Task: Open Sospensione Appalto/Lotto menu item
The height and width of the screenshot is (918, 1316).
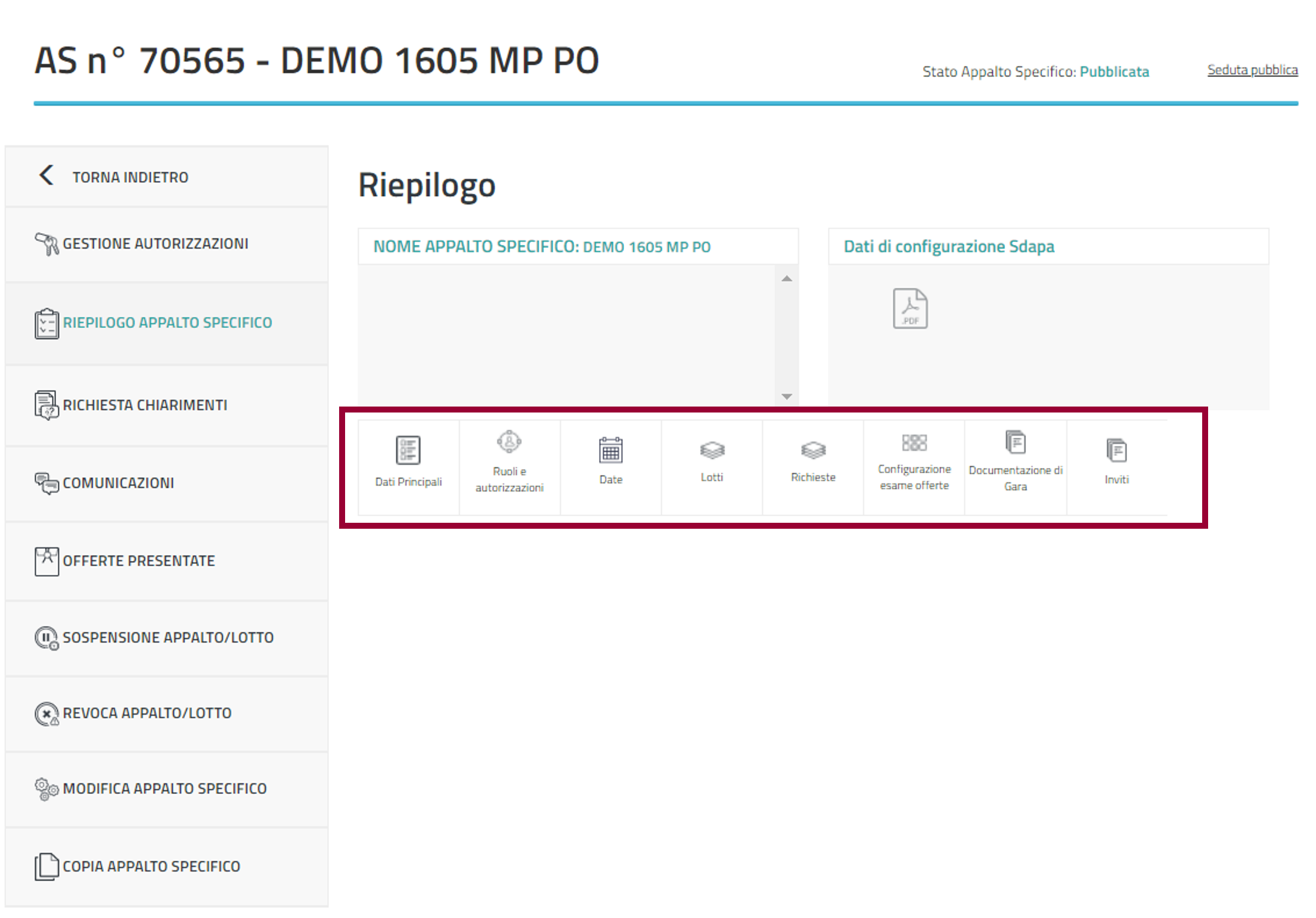Action: 167,638
